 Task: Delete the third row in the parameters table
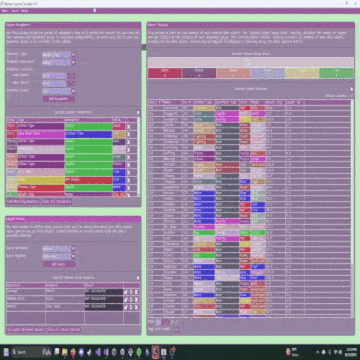pyautogui.click(x=128, y=142)
